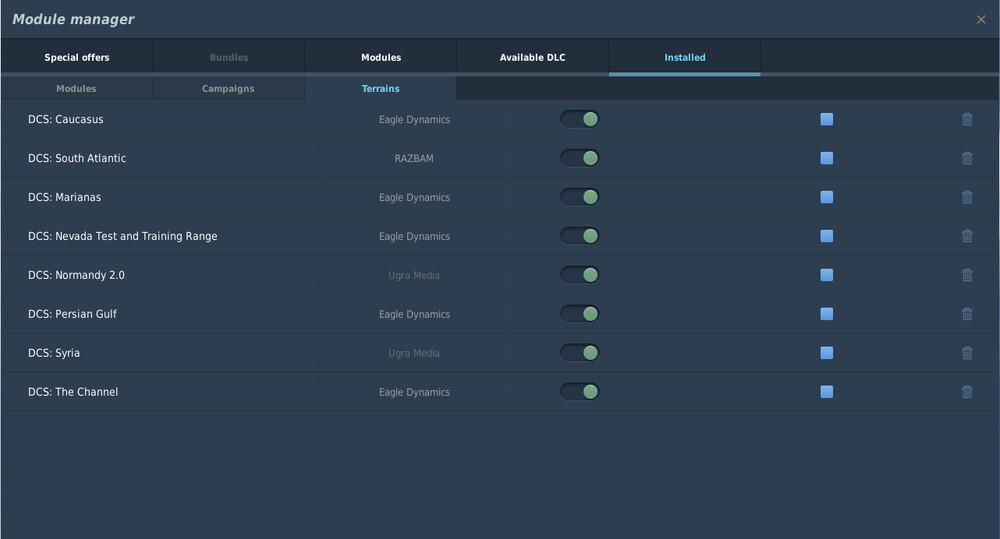
Task: Select the Modules sub-tab under Installed
Action: click(76, 89)
